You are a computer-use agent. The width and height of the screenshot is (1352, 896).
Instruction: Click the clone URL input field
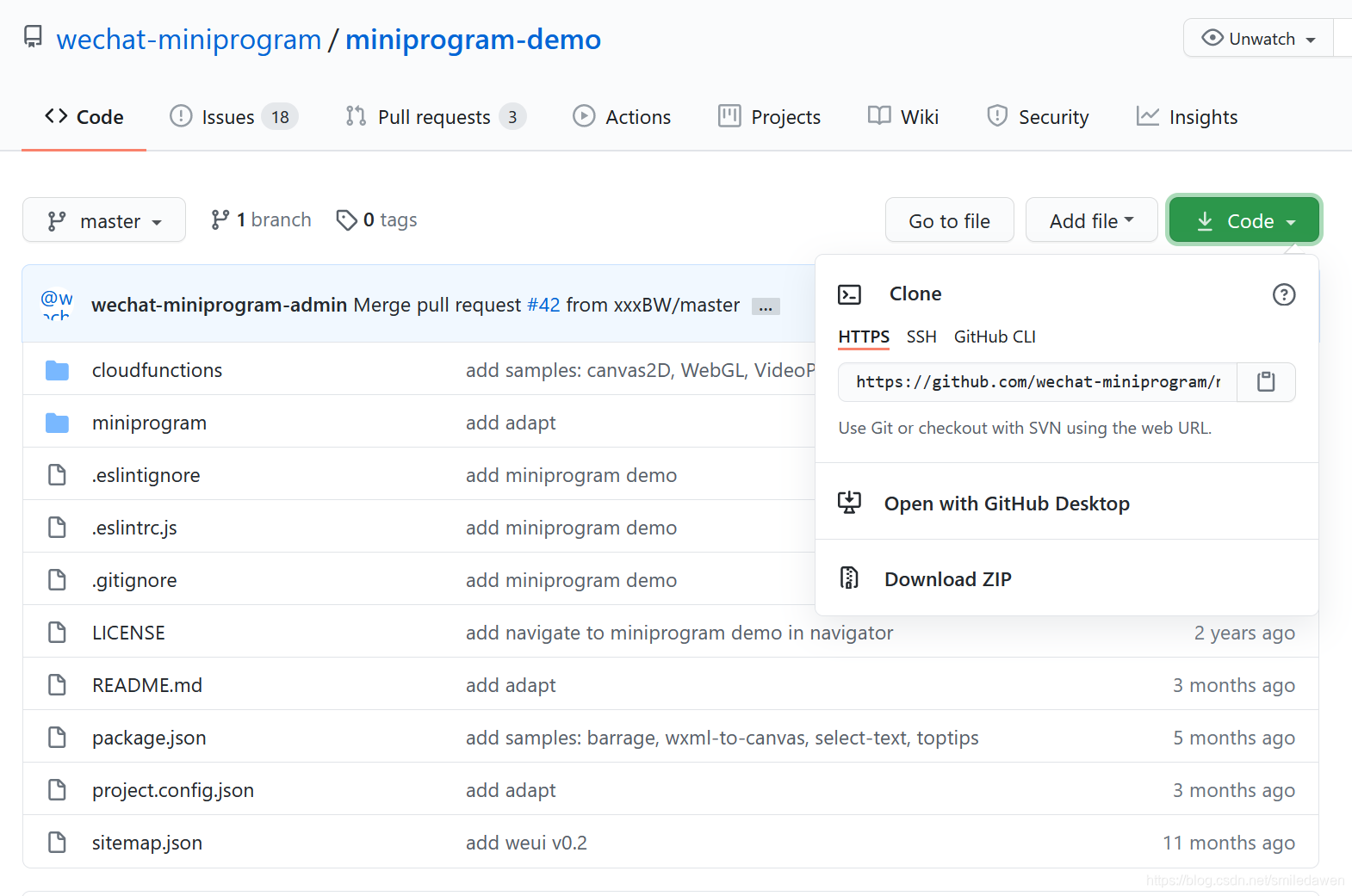tap(1038, 382)
